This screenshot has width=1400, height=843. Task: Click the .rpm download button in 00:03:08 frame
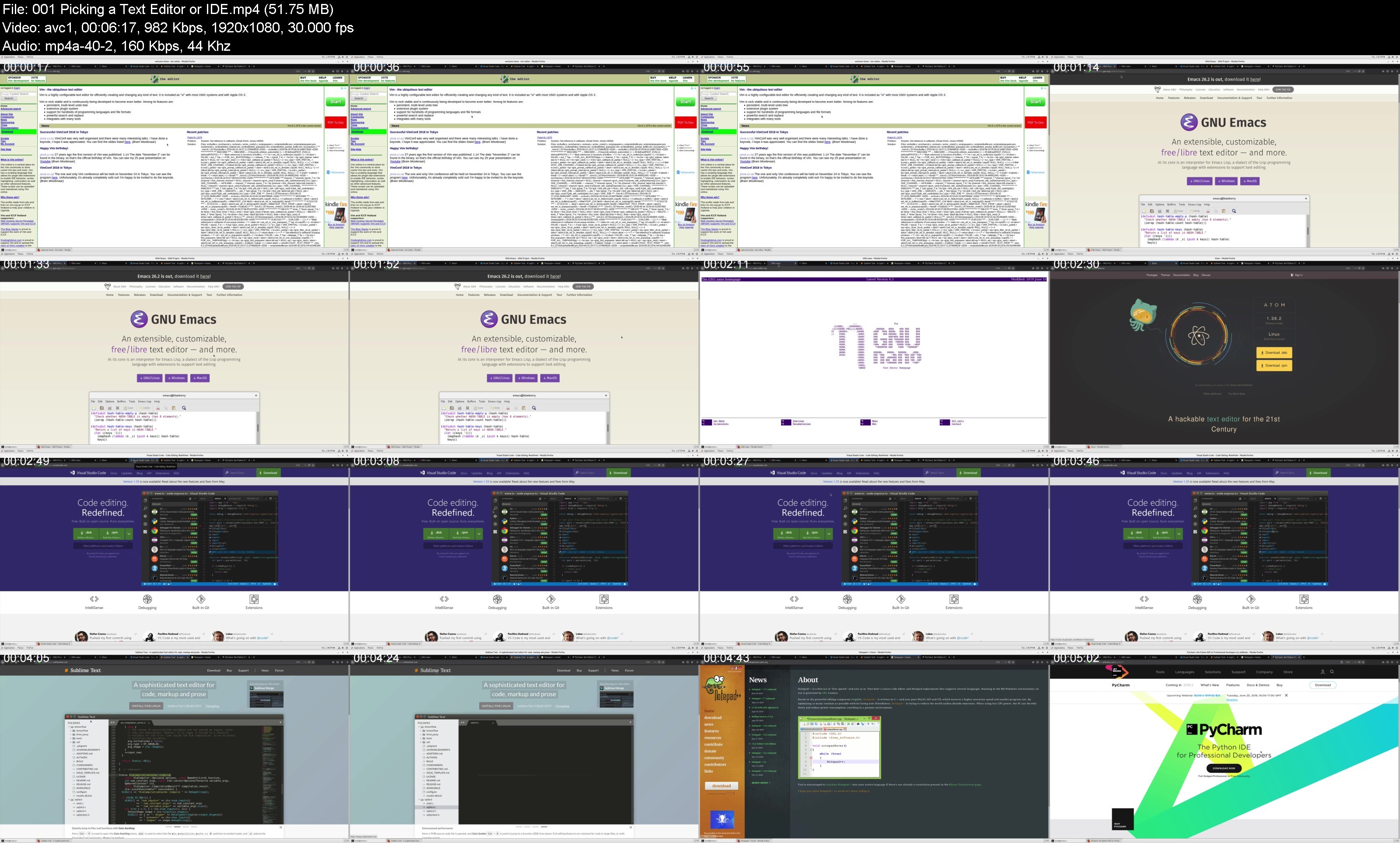(462, 534)
